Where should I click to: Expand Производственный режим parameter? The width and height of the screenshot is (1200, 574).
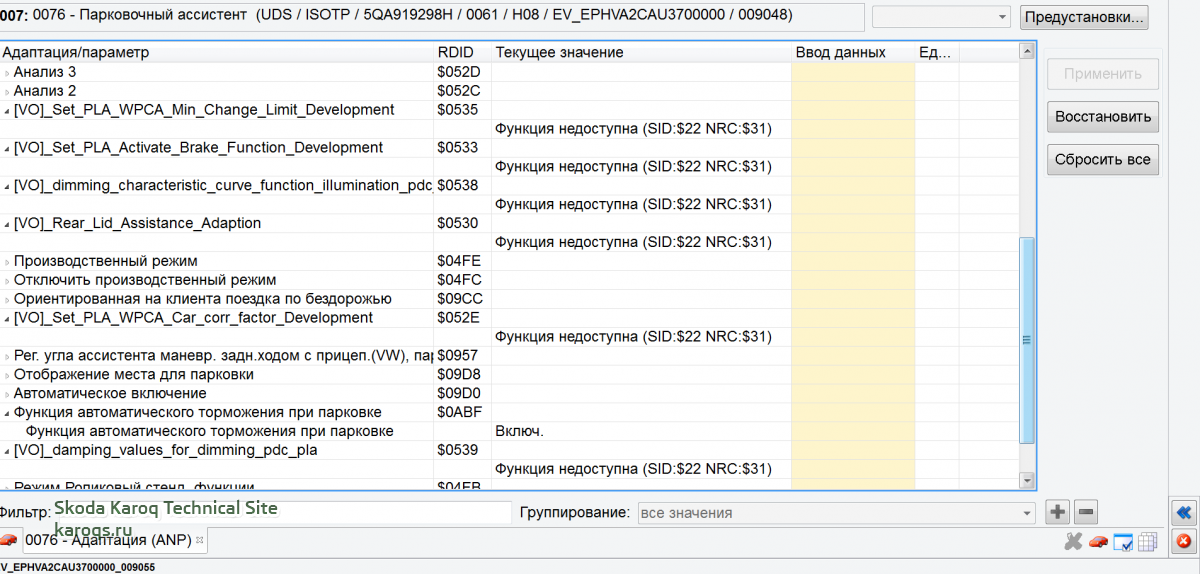6,262
